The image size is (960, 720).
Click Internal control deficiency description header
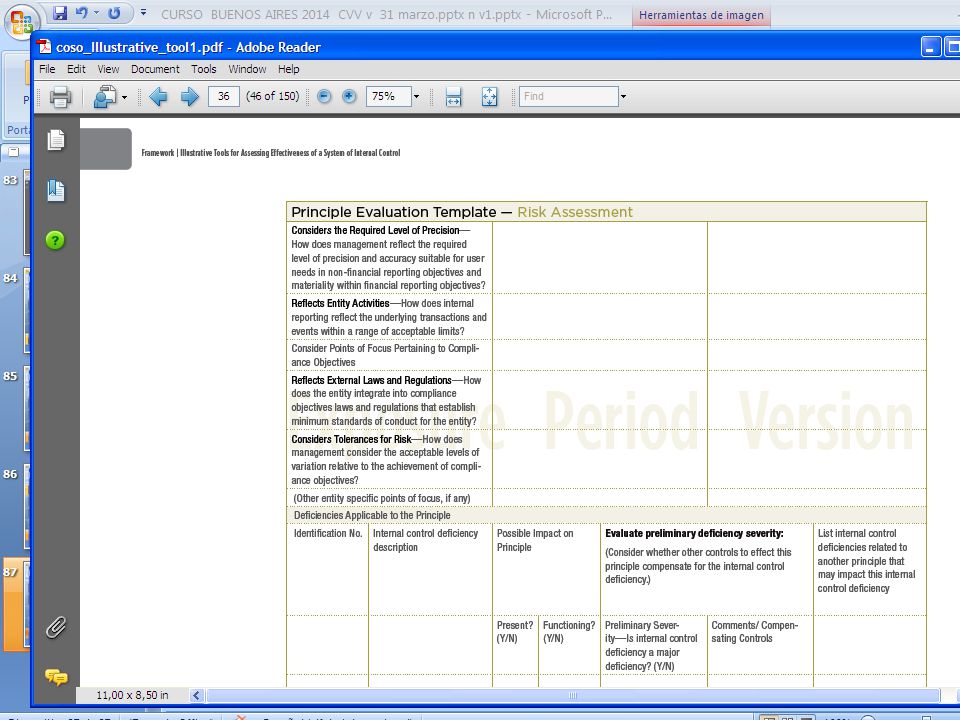[x=426, y=540]
